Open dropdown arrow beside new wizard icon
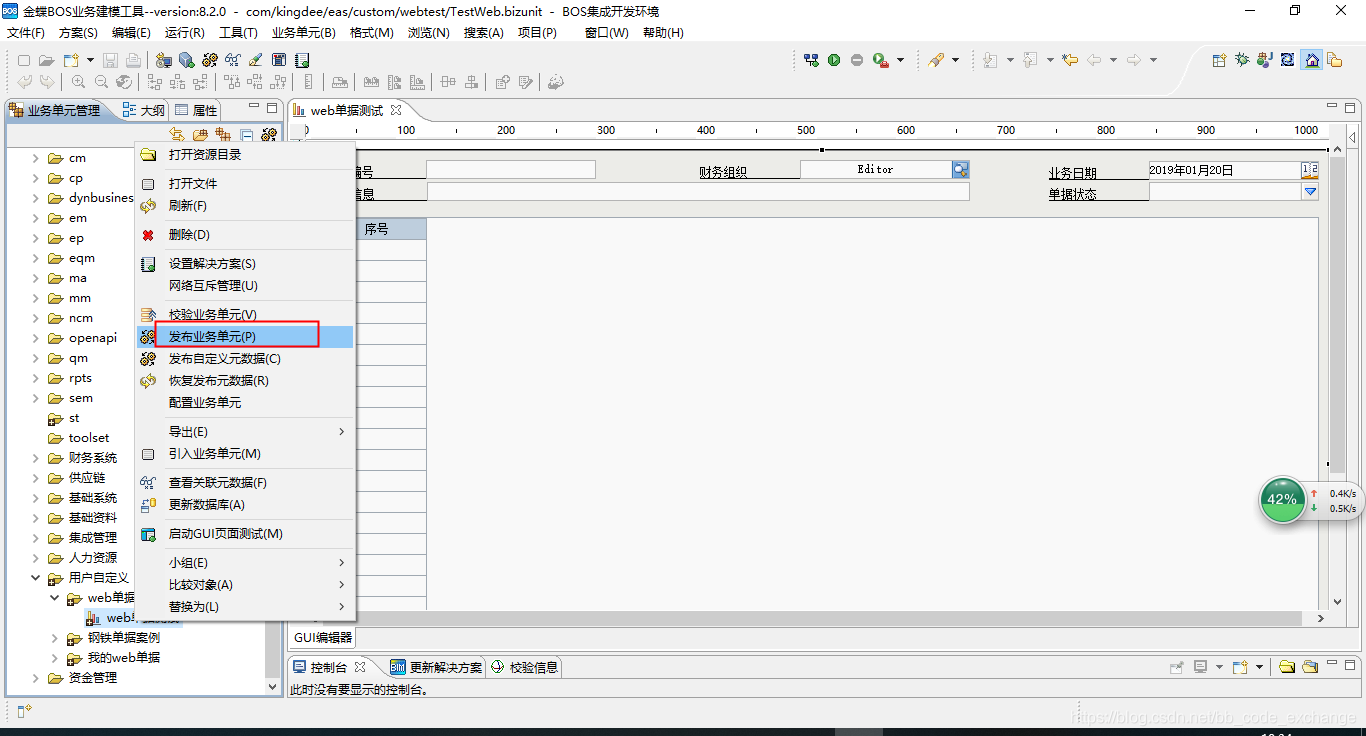Image resolution: width=1366 pixels, height=736 pixels. pyautogui.click(x=91, y=60)
